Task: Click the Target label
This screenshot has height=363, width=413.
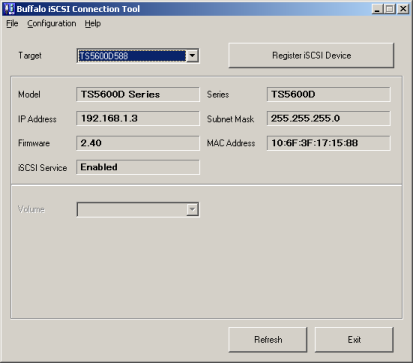Action: tap(30, 56)
